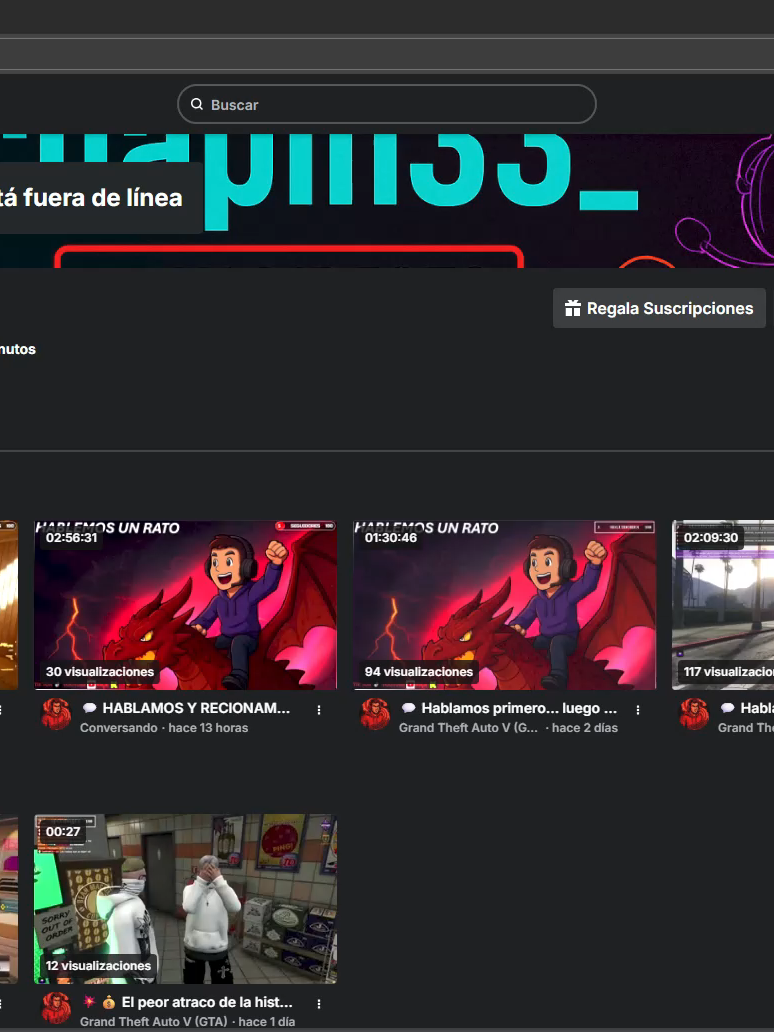Click the Buscar search field

(x=386, y=104)
